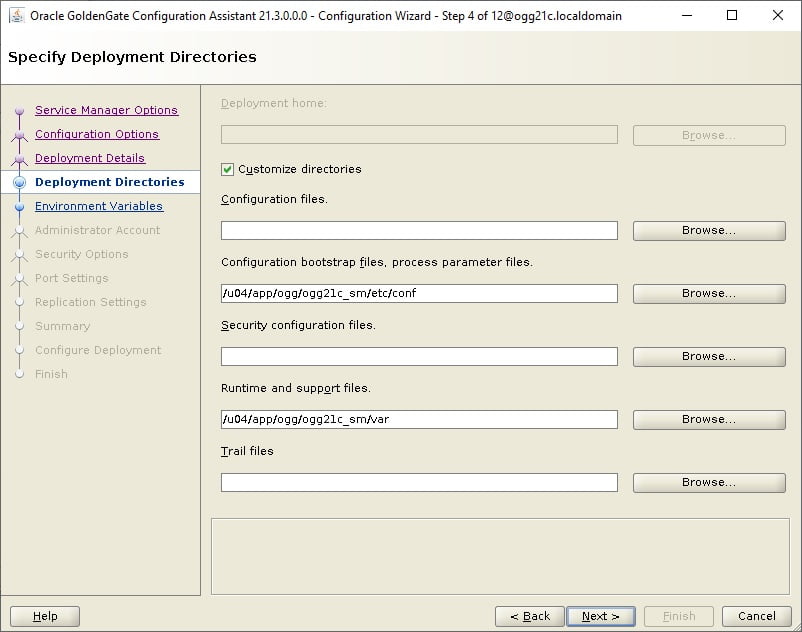Click the Security configuration files label
Image resolution: width=802 pixels, height=632 pixels.
pyautogui.click(x=298, y=325)
